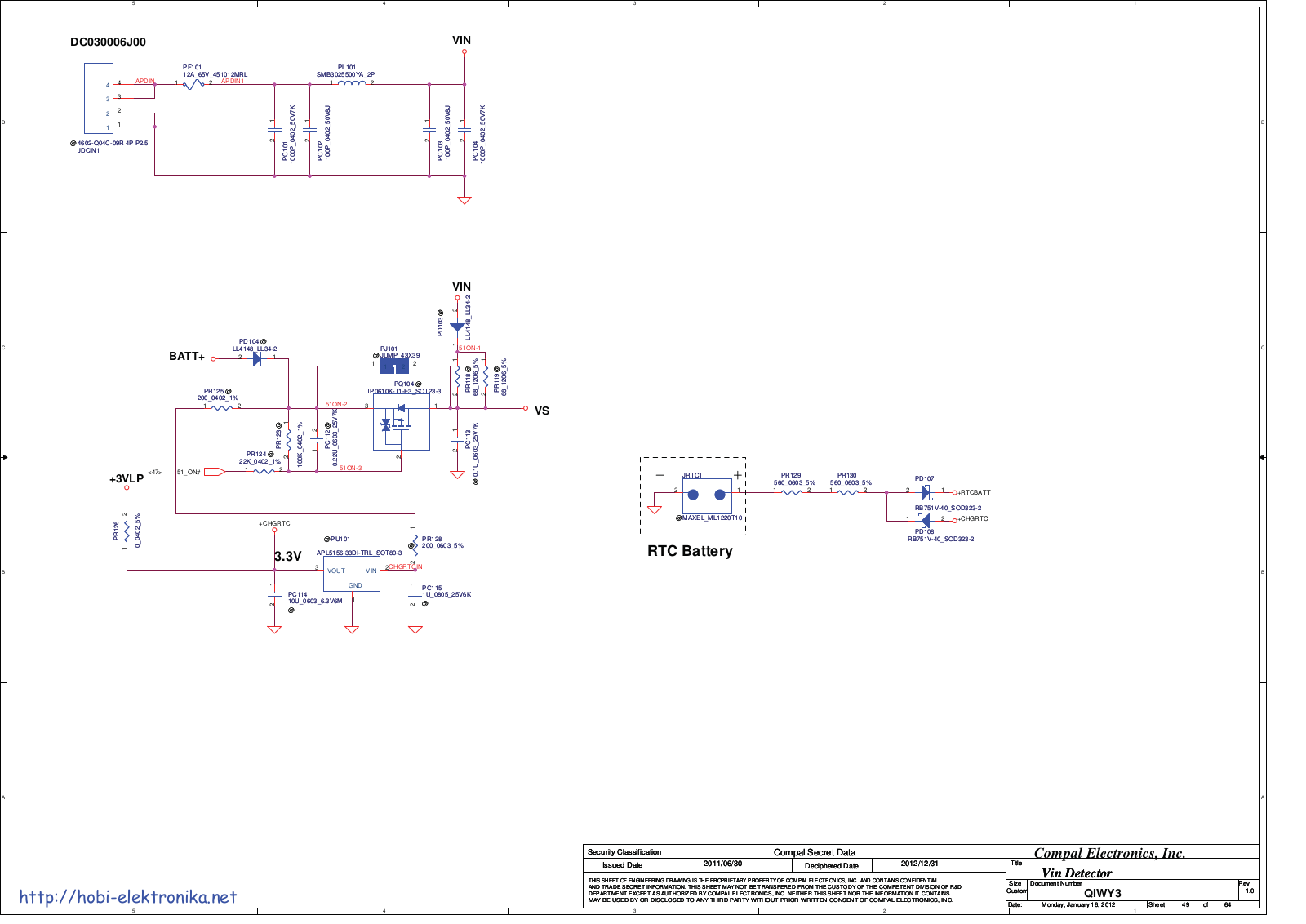The width and height of the screenshot is (1306, 924).
Task: Click the RTC Battery caption
Action: tap(690, 551)
